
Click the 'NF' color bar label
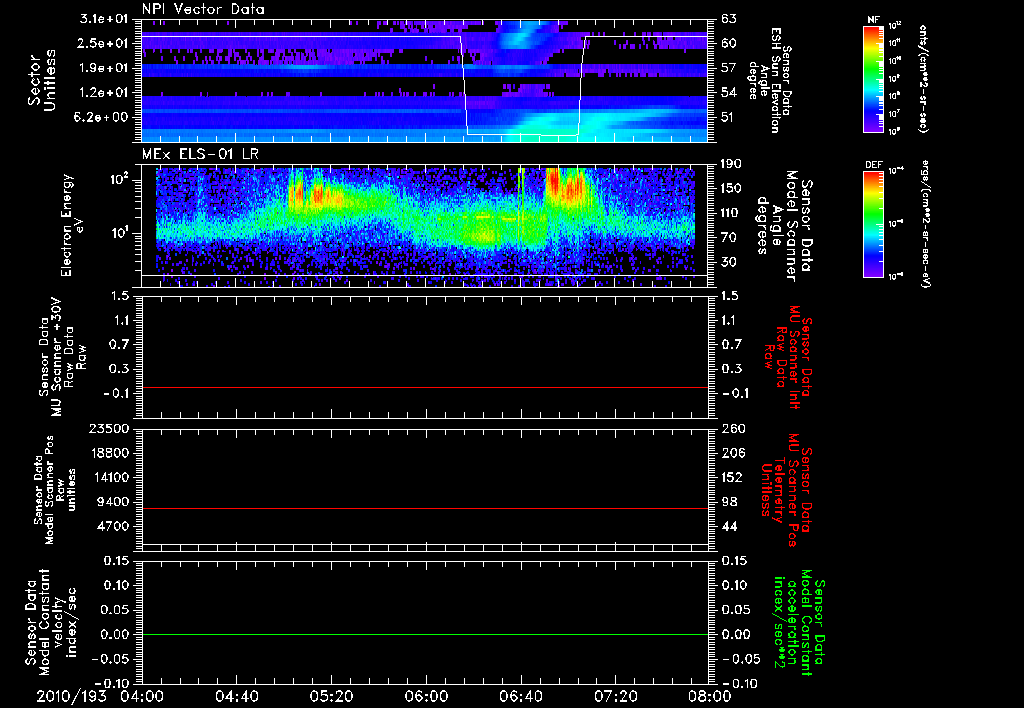pyautogui.click(x=873, y=20)
